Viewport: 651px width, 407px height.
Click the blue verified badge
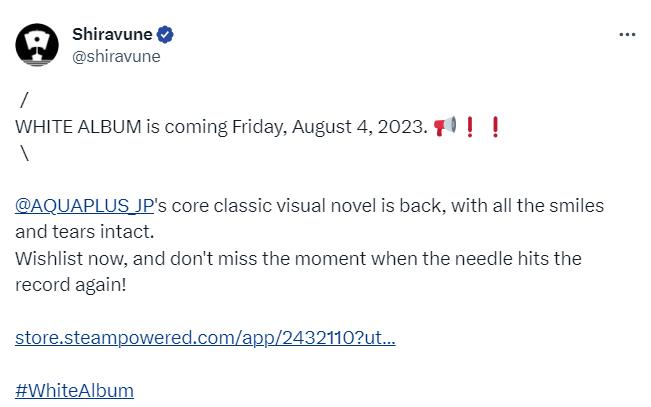(x=166, y=35)
